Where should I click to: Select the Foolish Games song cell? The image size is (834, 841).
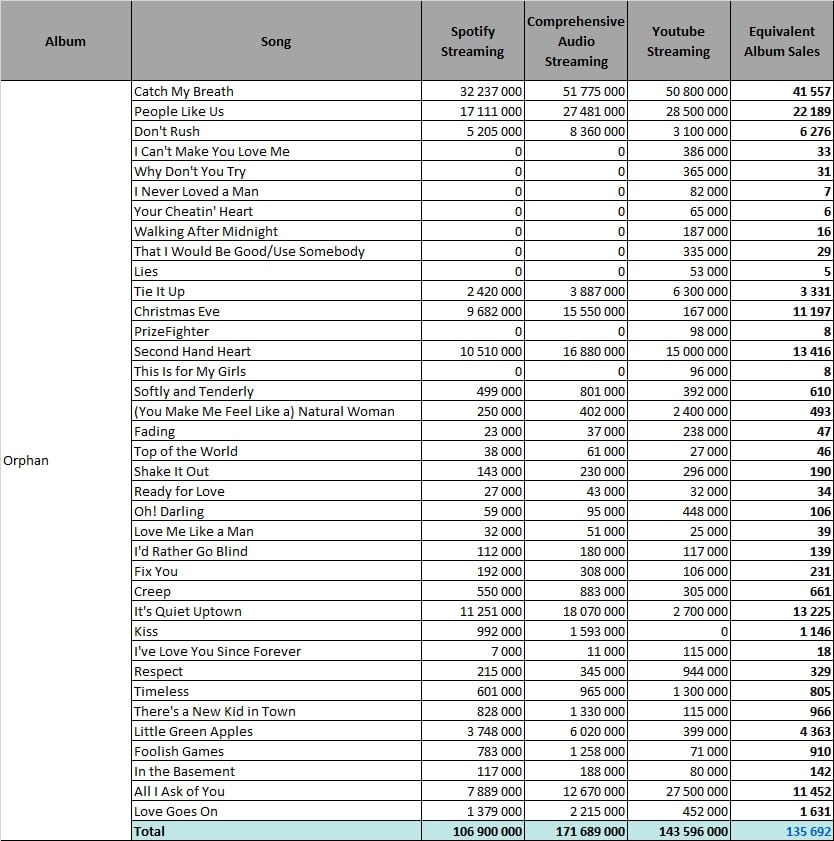point(276,751)
